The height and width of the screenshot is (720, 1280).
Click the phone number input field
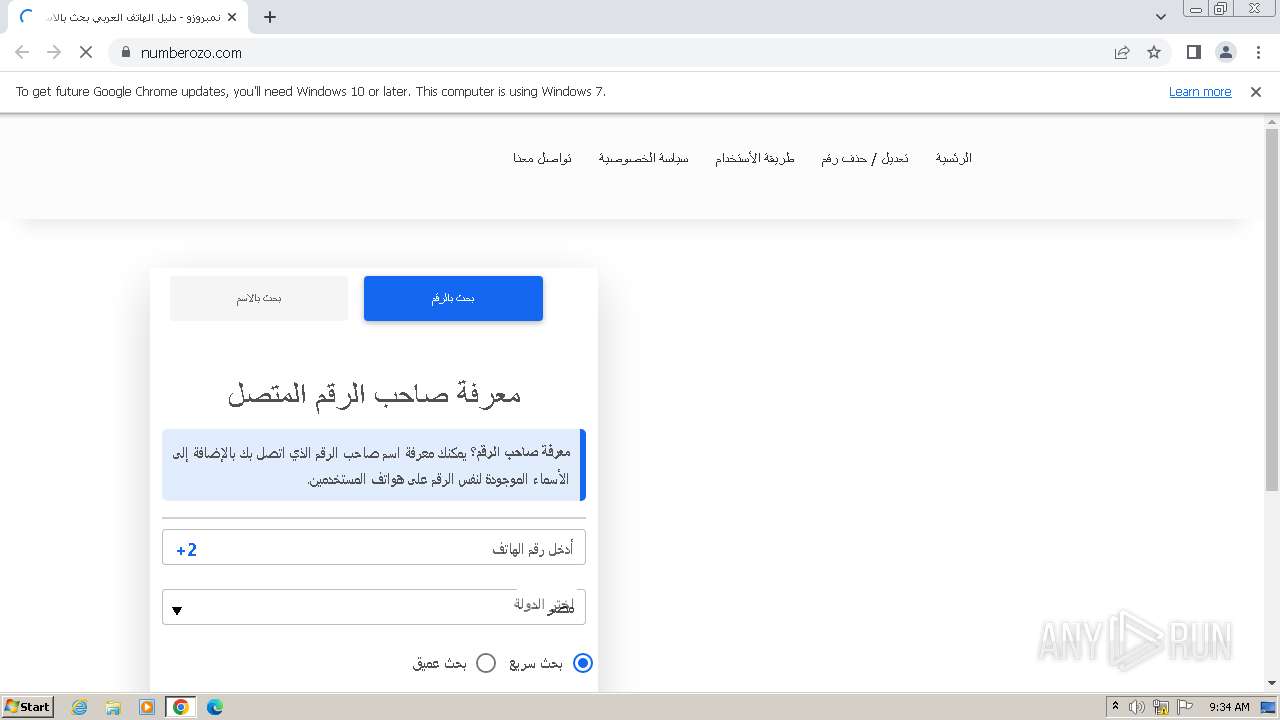click(x=374, y=548)
